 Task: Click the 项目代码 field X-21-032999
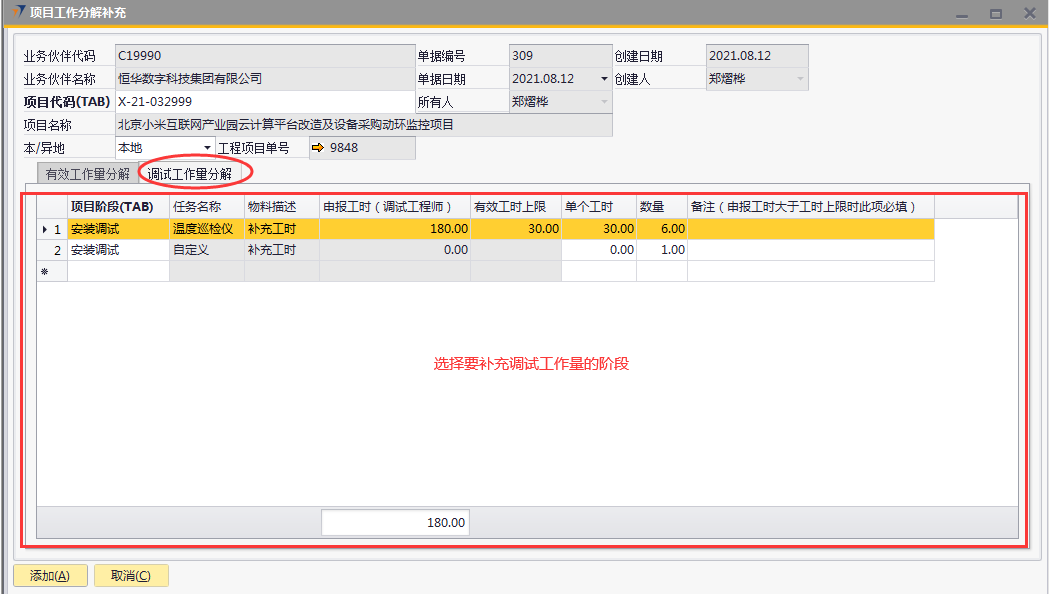click(x=264, y=102)
